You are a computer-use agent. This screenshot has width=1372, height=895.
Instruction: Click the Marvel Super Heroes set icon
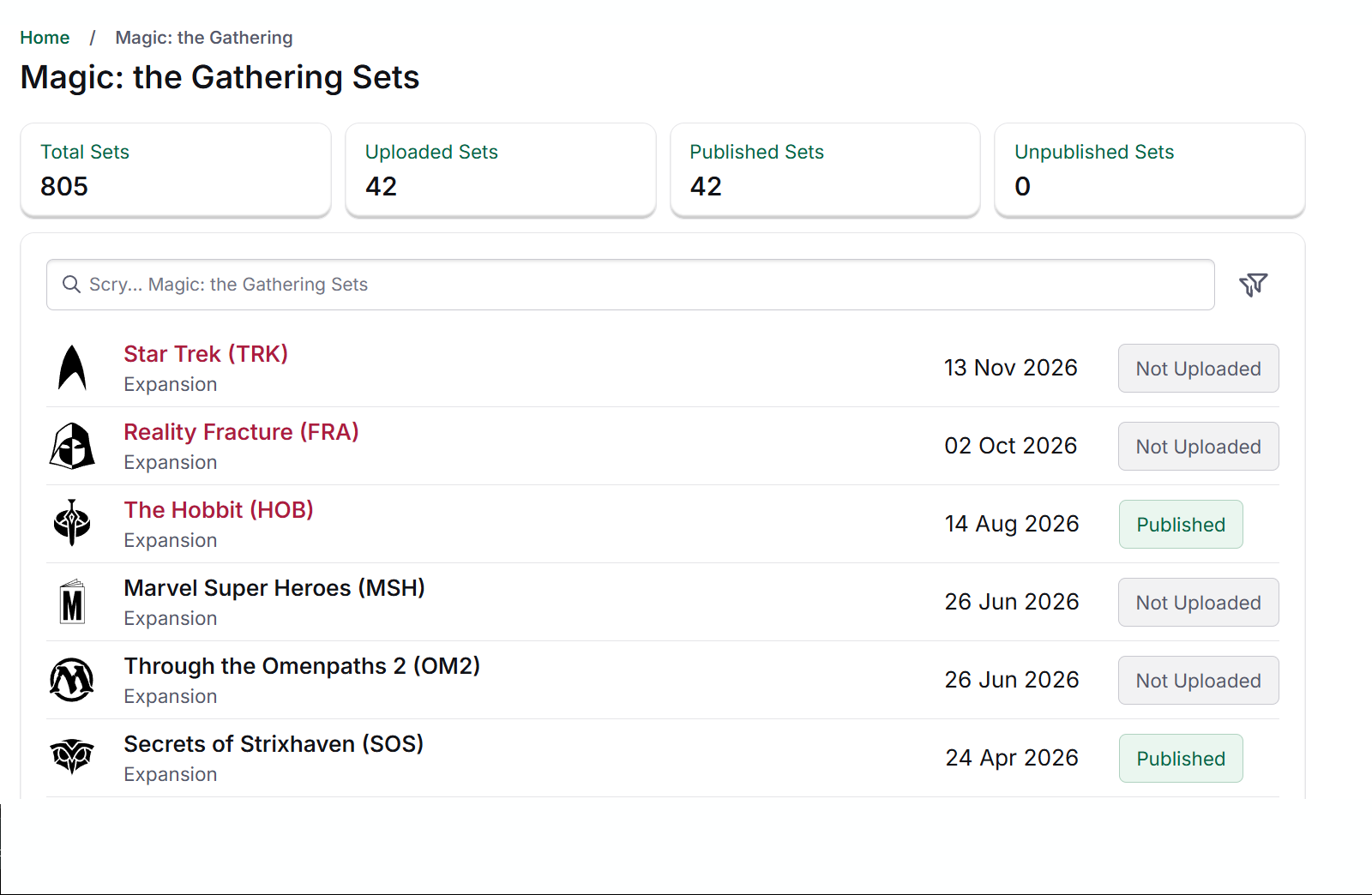[72, 601]
